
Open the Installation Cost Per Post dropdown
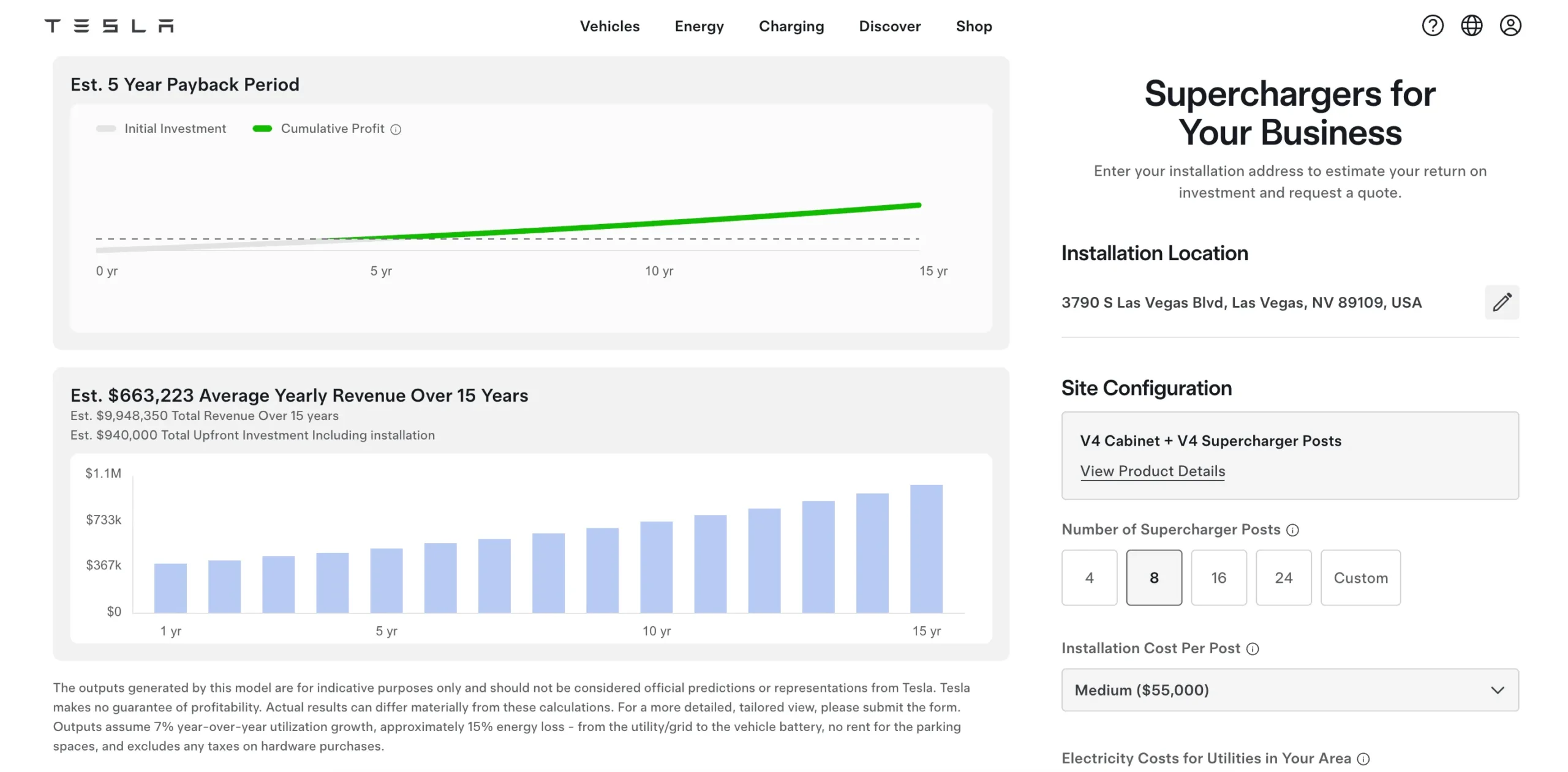(1497, 690)
